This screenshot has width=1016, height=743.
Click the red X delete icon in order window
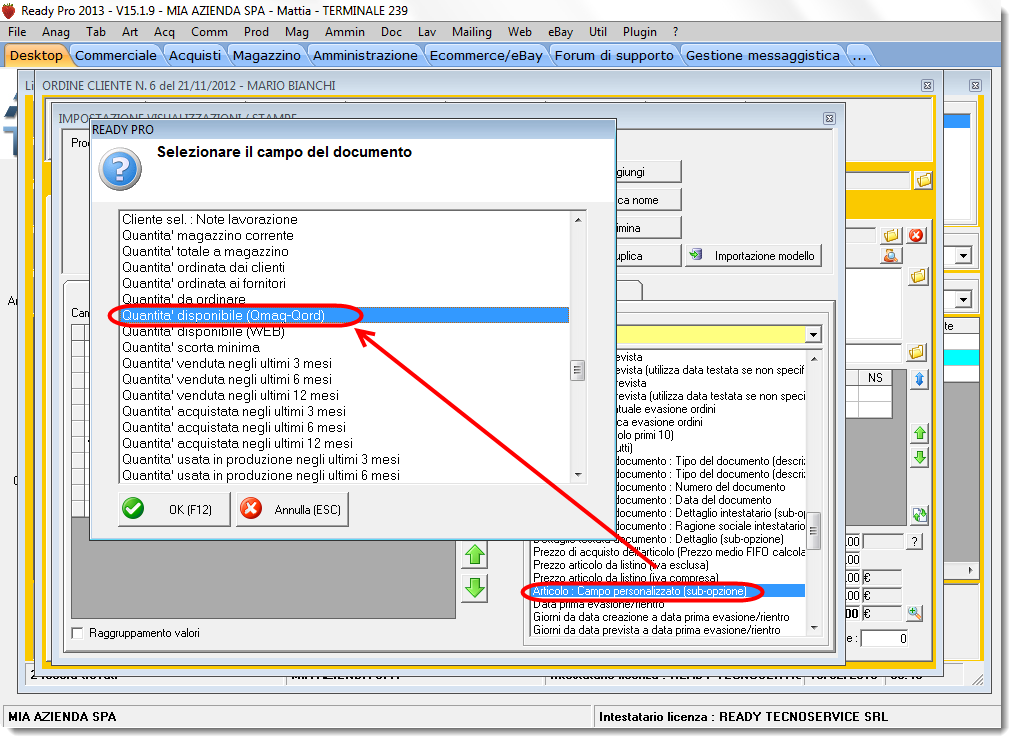click(916, 235)
